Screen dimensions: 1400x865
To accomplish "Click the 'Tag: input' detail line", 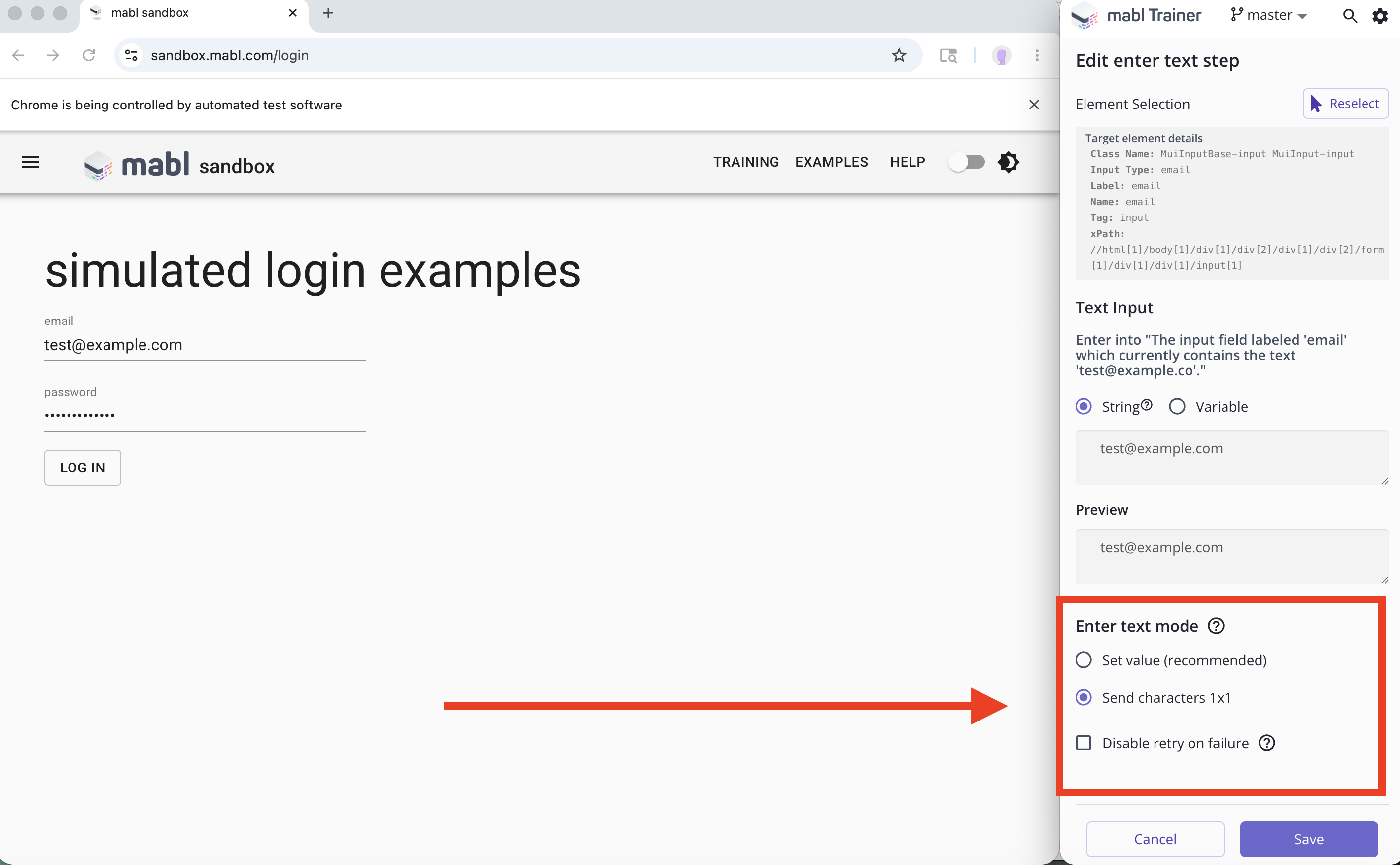I will click(1119, 217).
